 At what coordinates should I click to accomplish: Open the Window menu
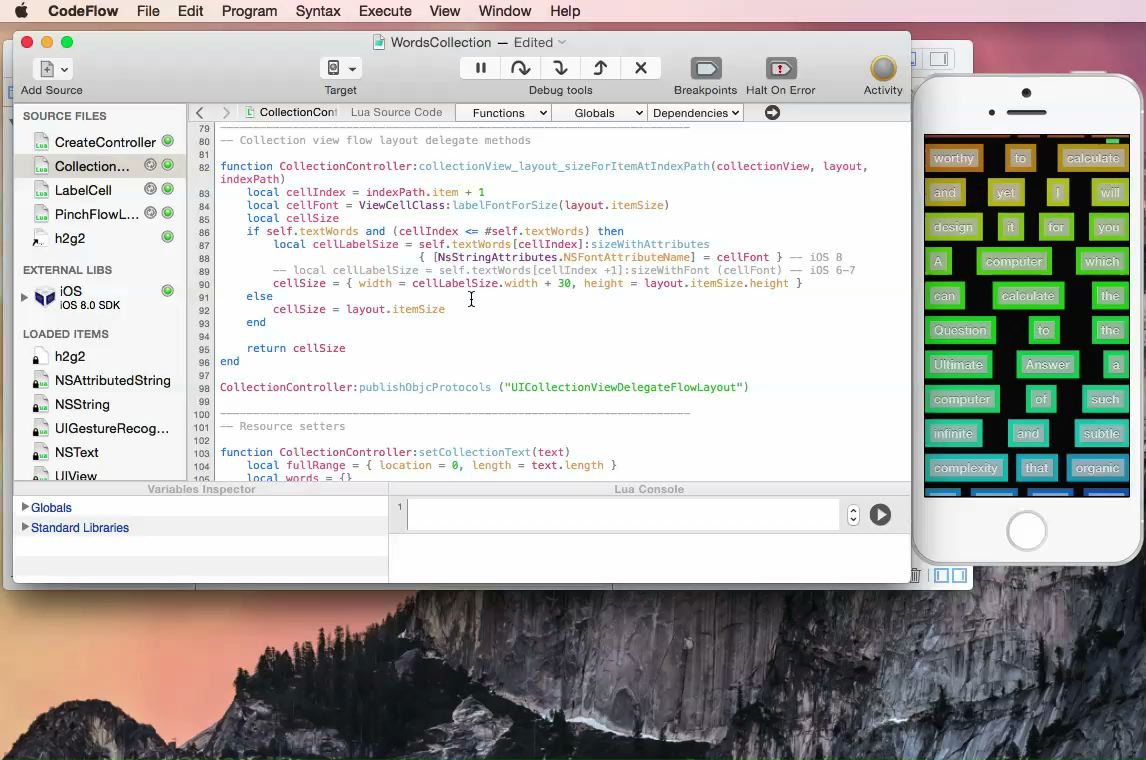[504, 11]
